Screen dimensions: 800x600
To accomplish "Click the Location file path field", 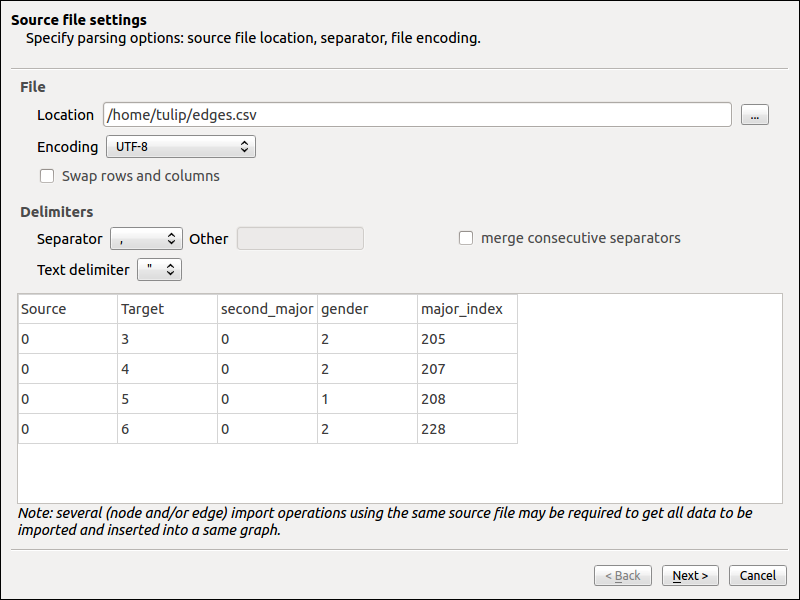I will (416, 115).
